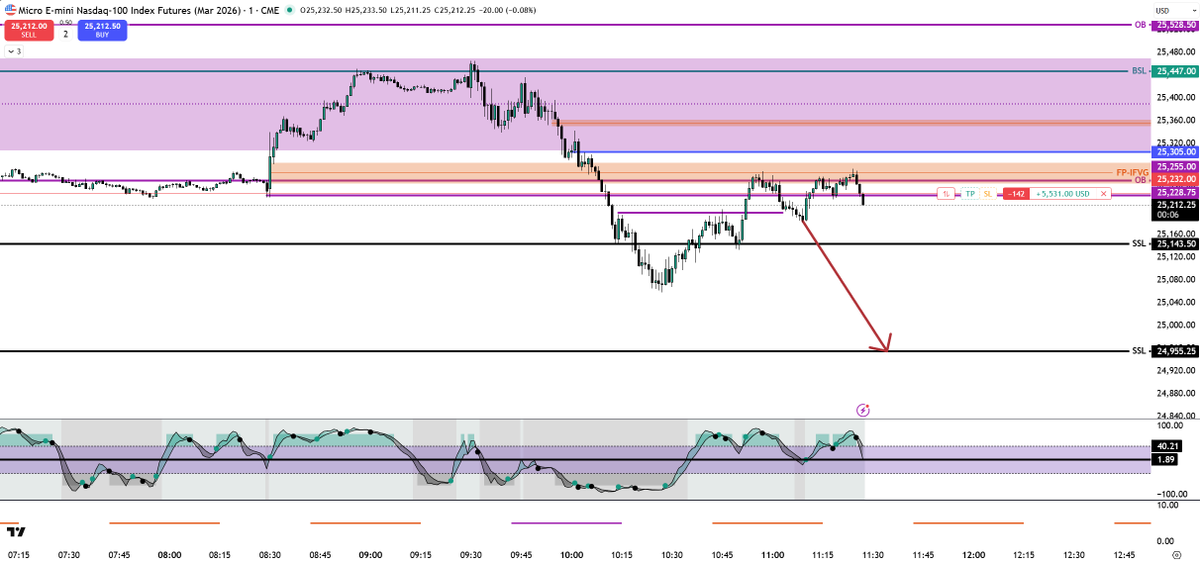Click the 25,228.75 position price label
1200x564 pixels.
click(x=1174, y=192)
